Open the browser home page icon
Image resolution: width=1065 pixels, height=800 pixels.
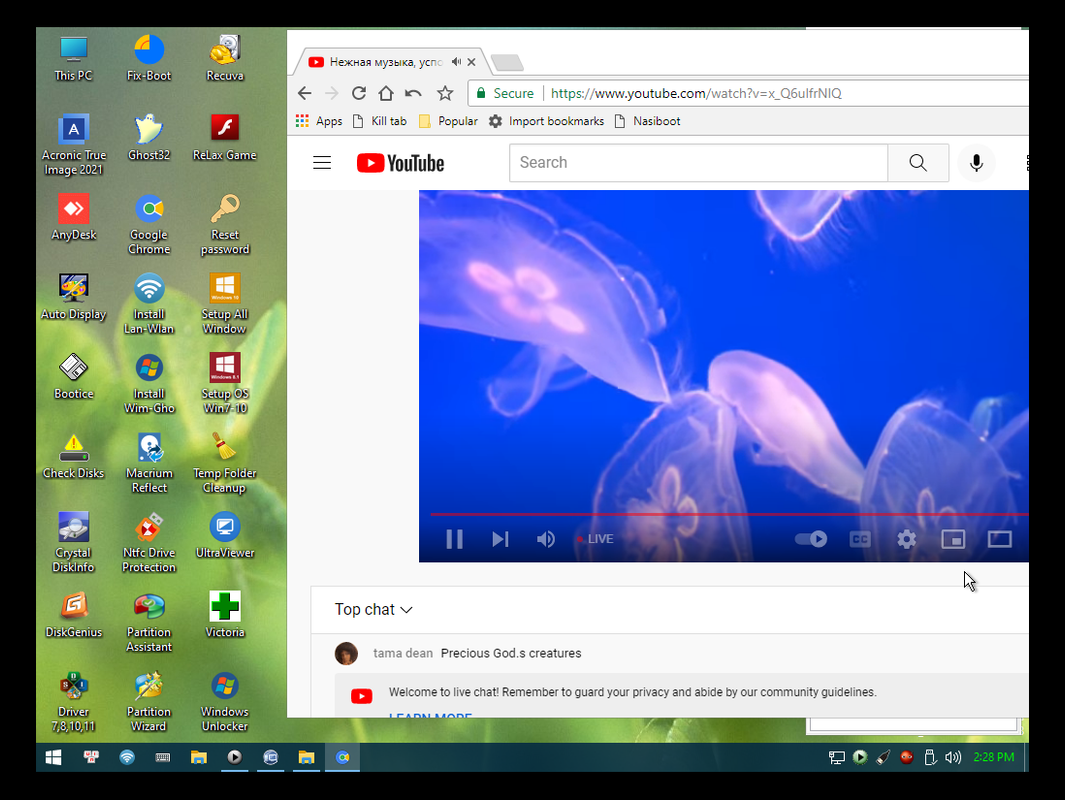pos(386,94)
